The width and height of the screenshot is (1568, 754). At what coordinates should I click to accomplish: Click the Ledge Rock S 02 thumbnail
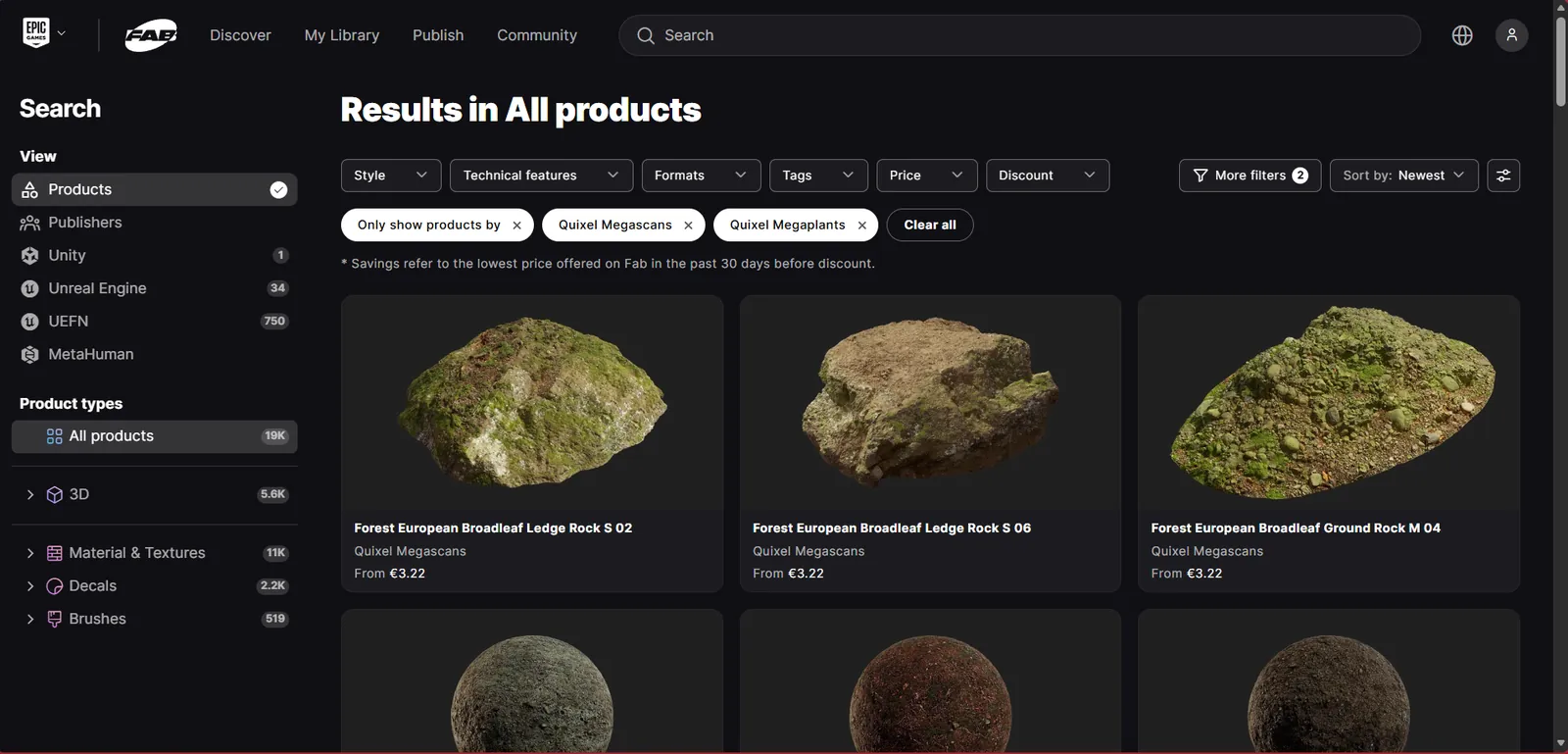pos(532,403)
